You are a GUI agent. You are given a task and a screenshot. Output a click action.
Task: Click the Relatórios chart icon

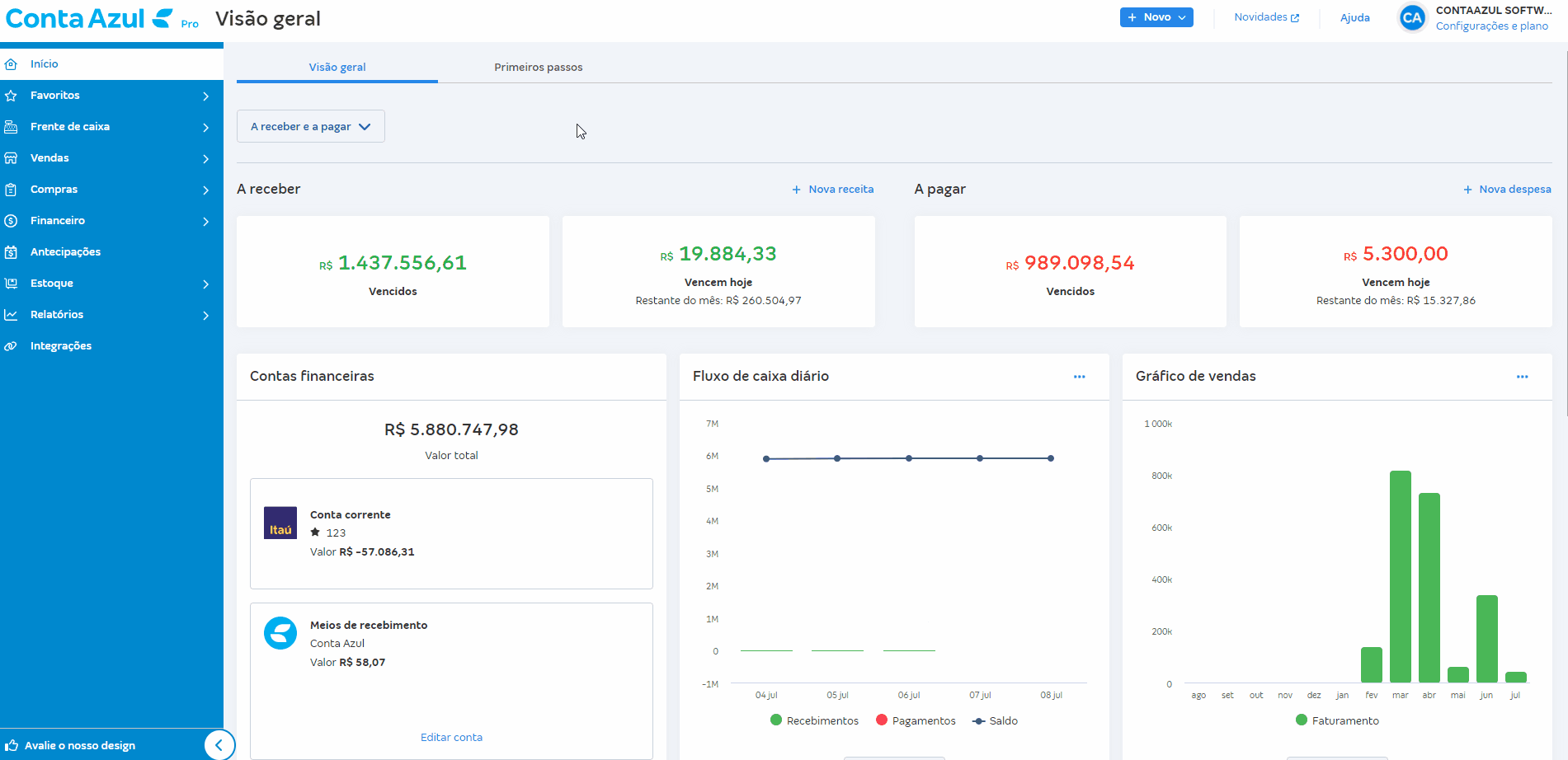pos(11,315)
